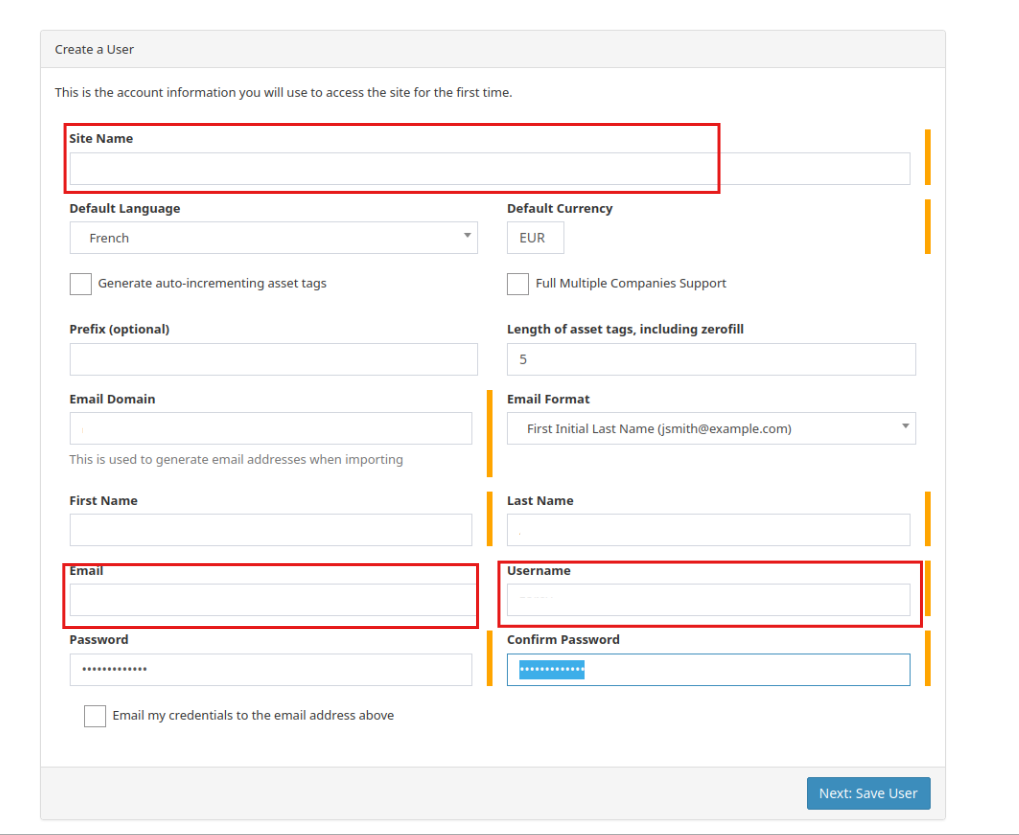Click the Default Currency field showing EUR

[535, 238]
